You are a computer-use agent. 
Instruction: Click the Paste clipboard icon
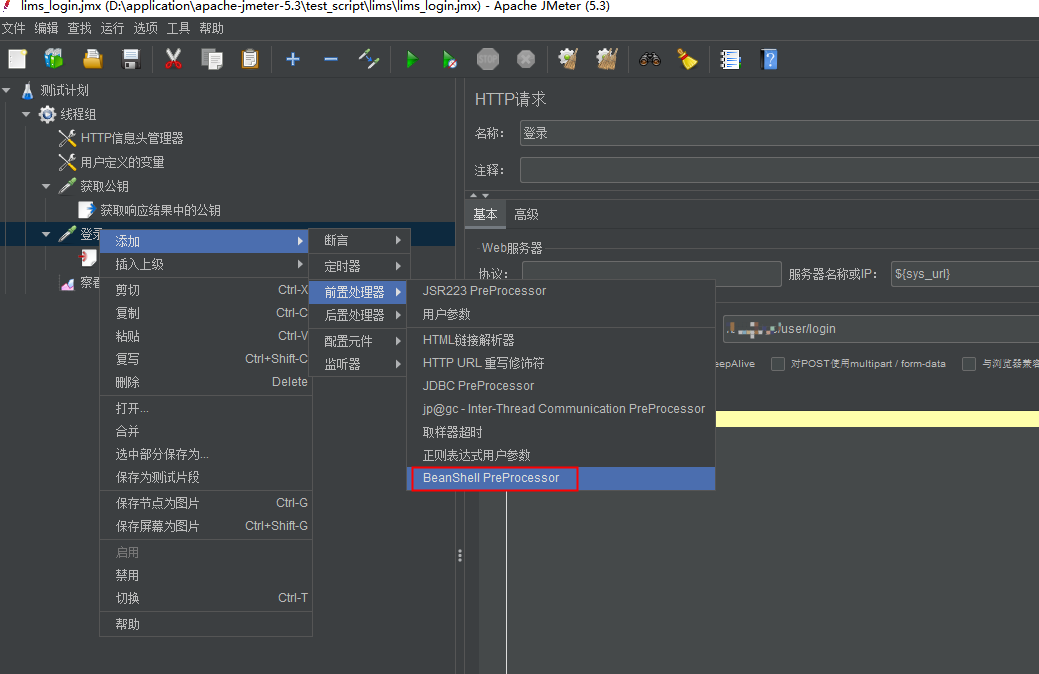(250, 59)
